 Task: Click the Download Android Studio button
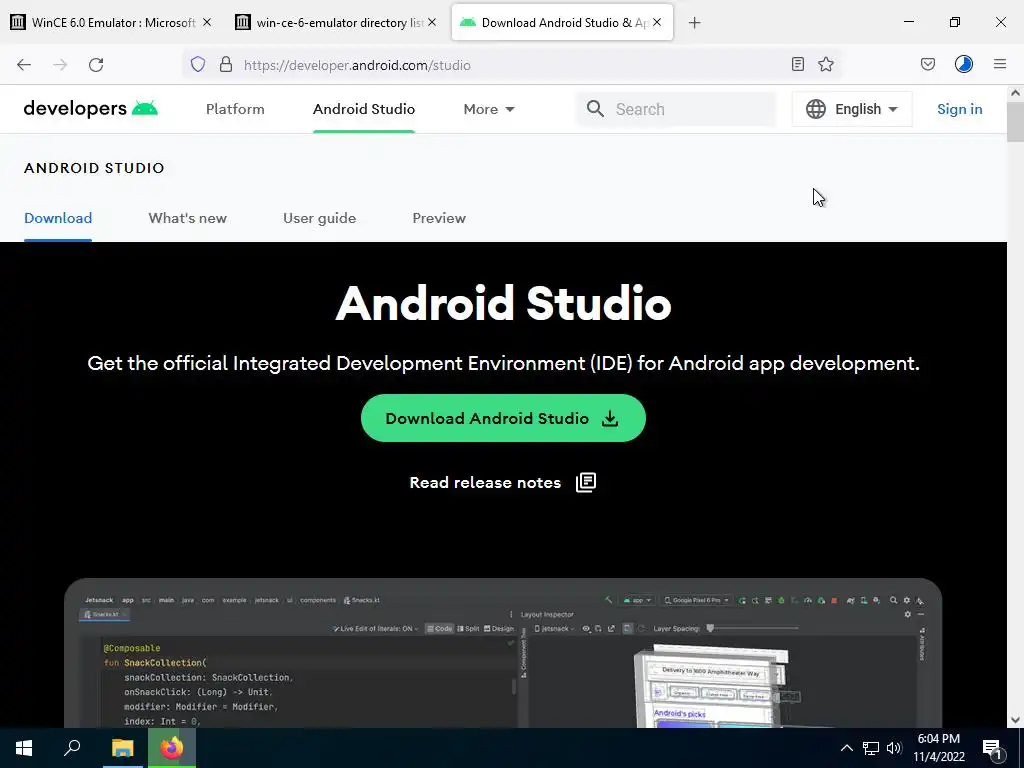[x=503, y=418]
